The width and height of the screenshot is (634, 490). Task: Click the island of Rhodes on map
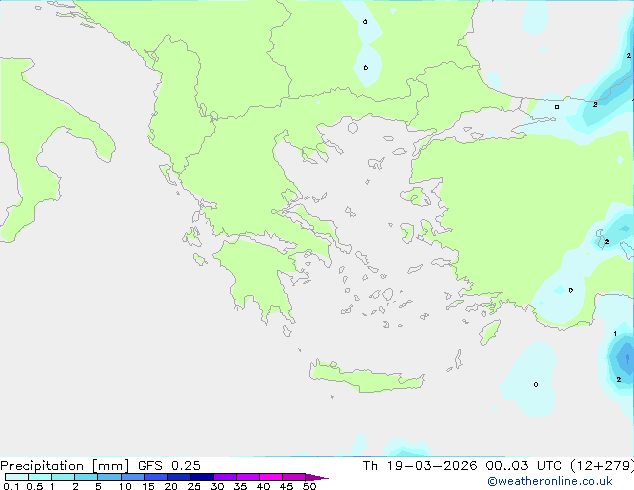click(x=490, y=332)
